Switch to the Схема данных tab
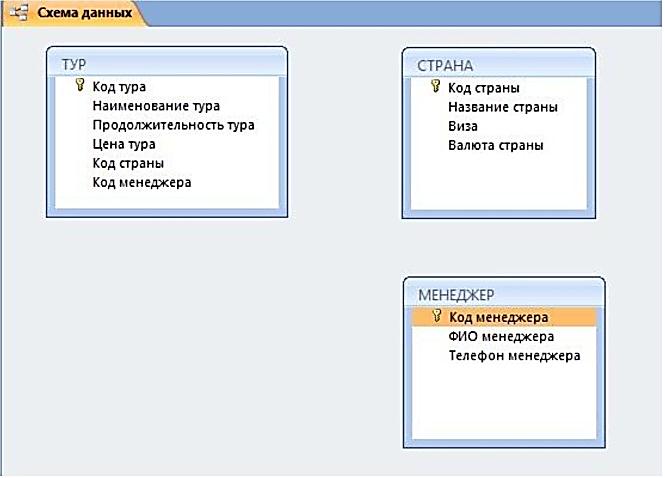The height and width of the screenshot is (478, 665). point(74,13)
